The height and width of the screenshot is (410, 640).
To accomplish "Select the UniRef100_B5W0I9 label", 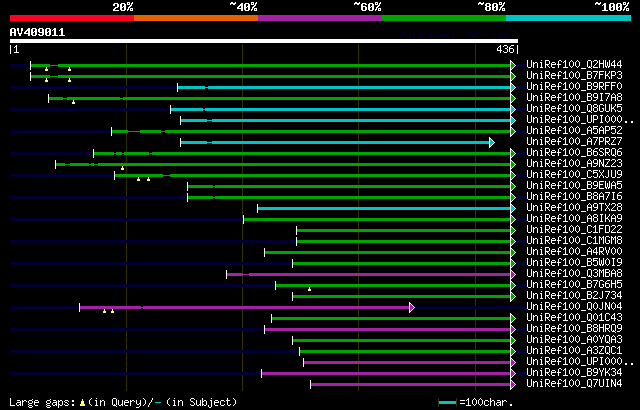I will [574, 263].
